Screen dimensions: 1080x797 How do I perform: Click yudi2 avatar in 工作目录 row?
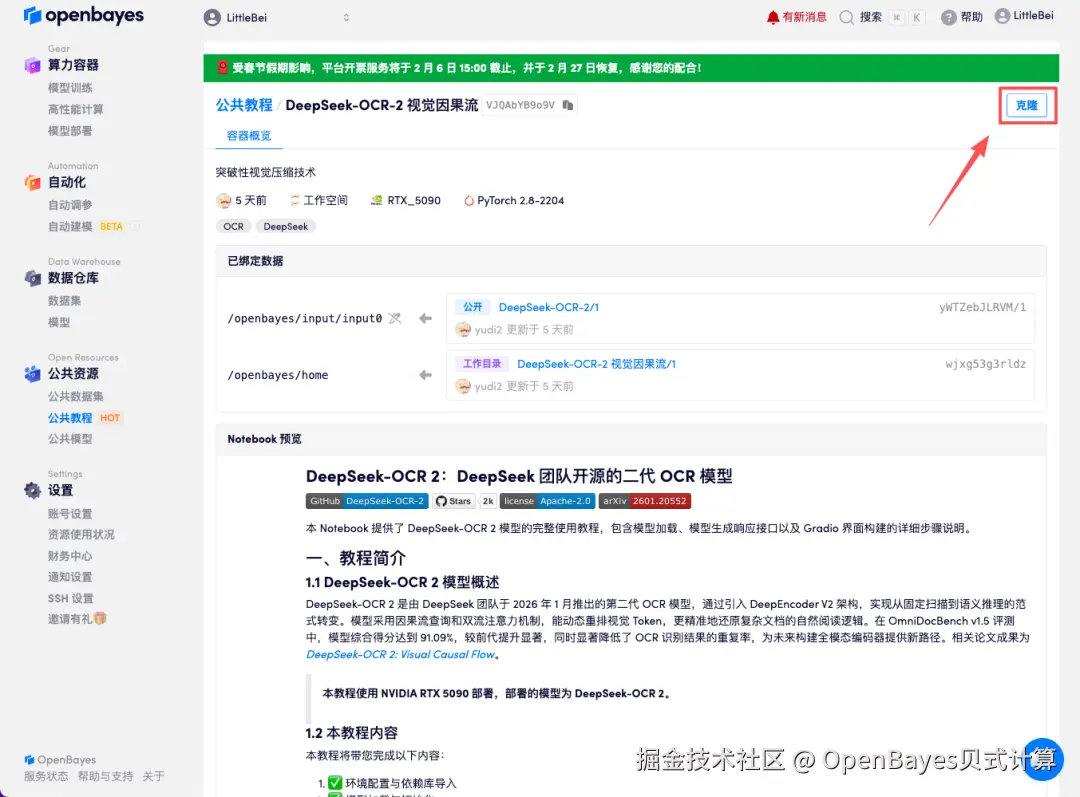[464, 386]
